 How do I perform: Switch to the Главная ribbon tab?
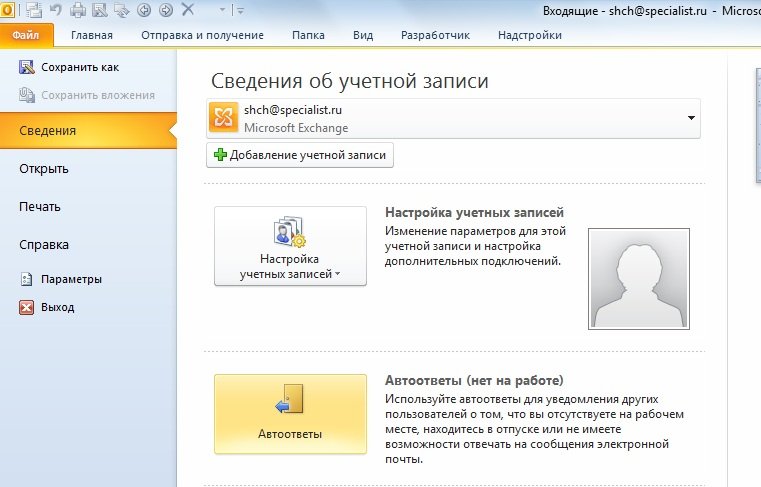point(91,35)
